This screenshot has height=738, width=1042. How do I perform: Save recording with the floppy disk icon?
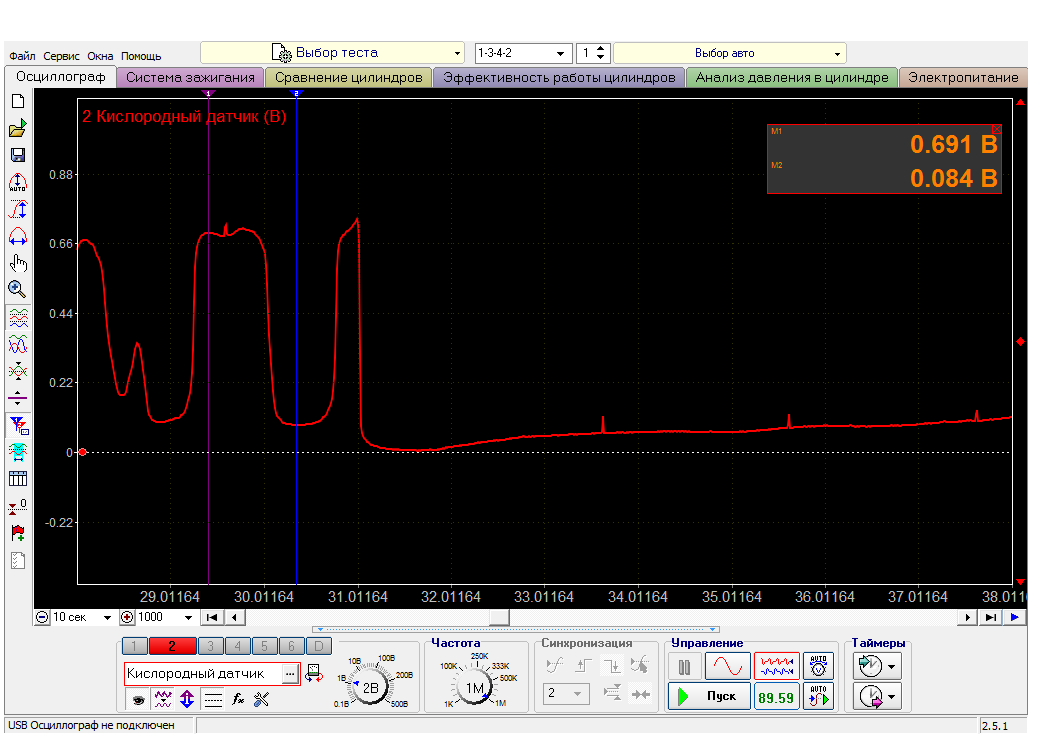(17, 155)
